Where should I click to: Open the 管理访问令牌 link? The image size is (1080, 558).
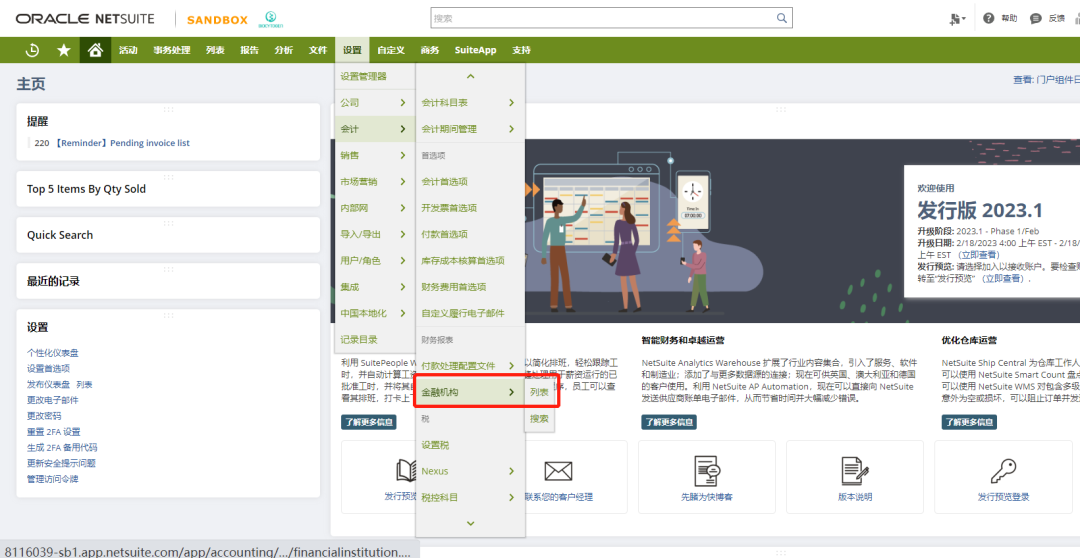(52, 479)
